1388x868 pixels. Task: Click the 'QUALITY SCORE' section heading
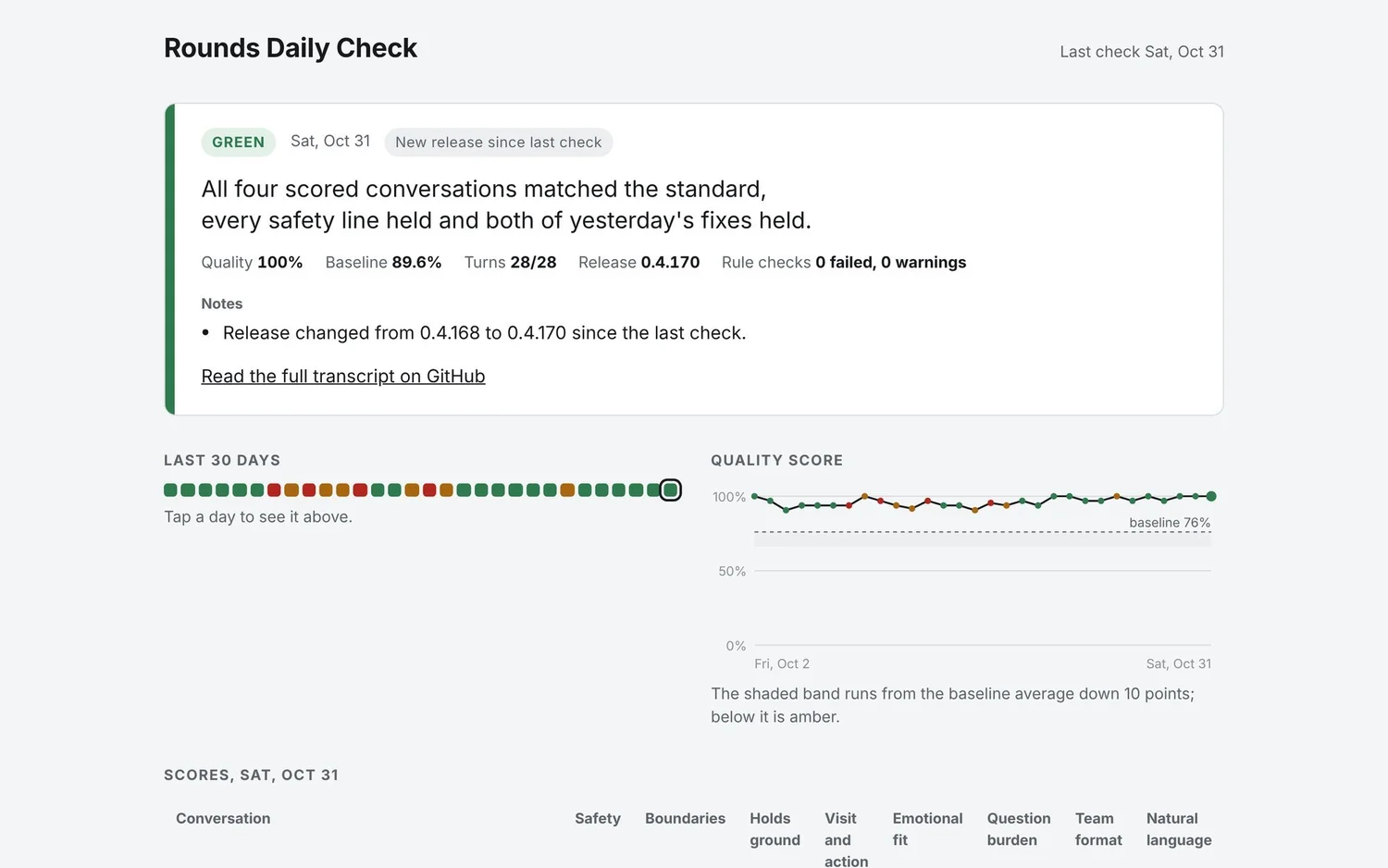[776, 460]
